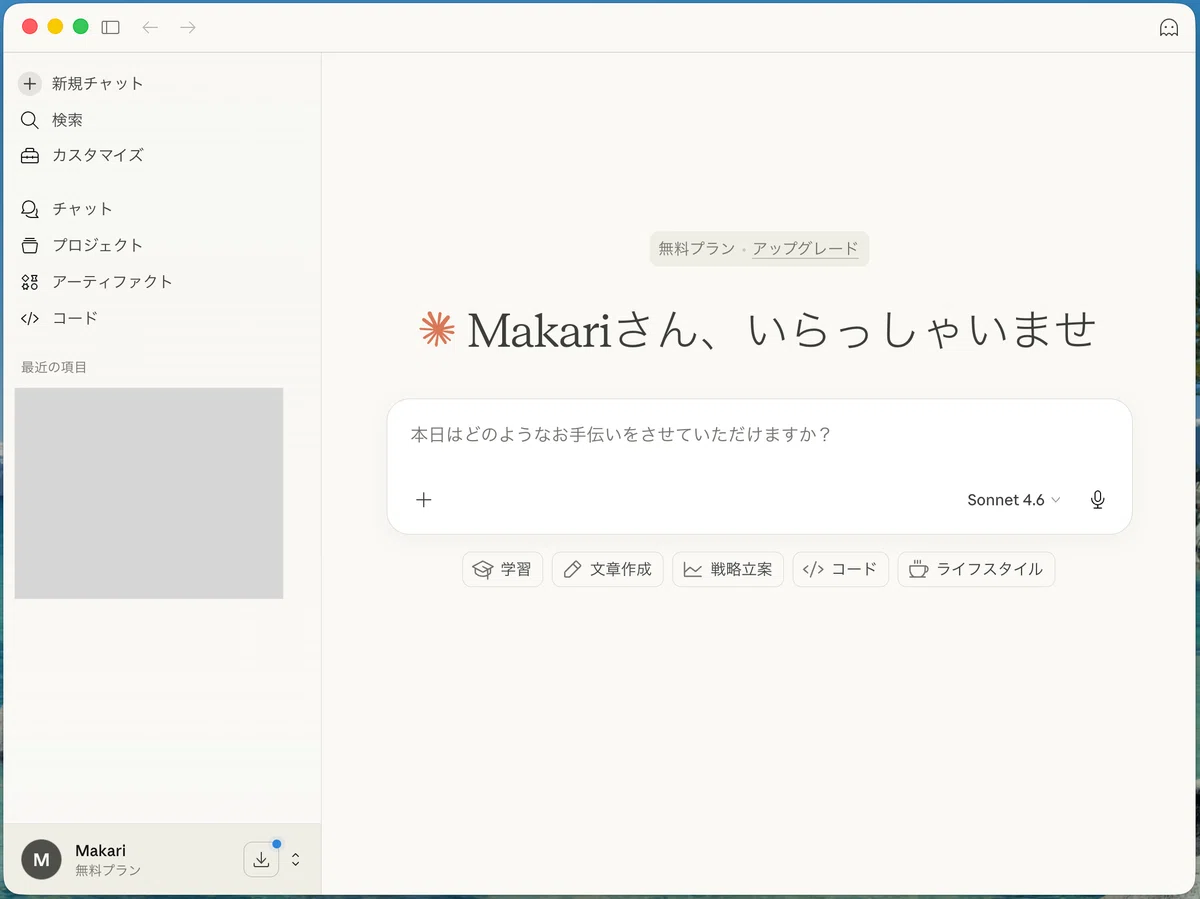
Task: Click the orange starburst logo
Action: coord(437,329)
